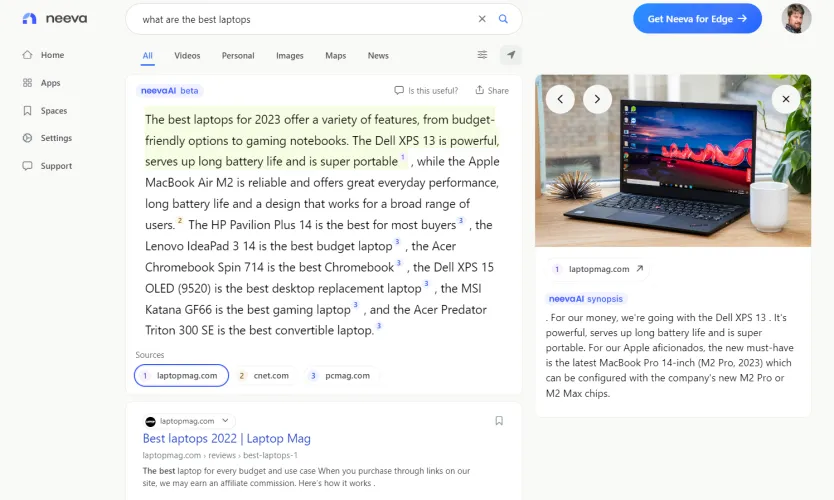Click Get Neeva for Edge button
The image size is (834, 500).
tap(697, 18)
